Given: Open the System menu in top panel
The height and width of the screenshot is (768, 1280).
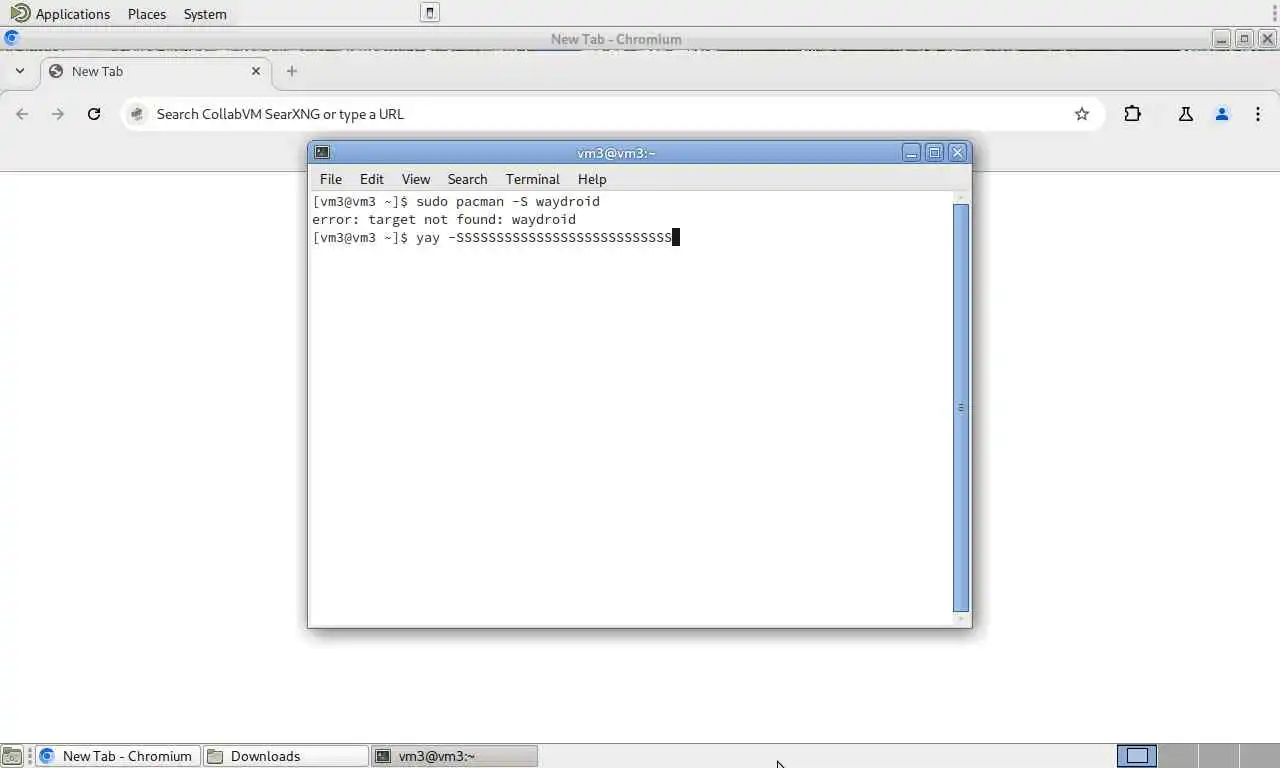Looking at the screenshot, I should 205,14.
